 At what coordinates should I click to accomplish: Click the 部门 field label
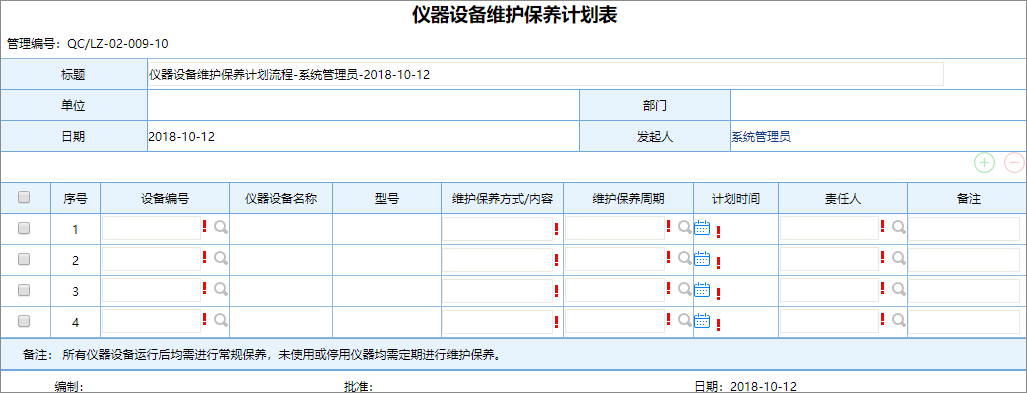(x=655, y=106)
